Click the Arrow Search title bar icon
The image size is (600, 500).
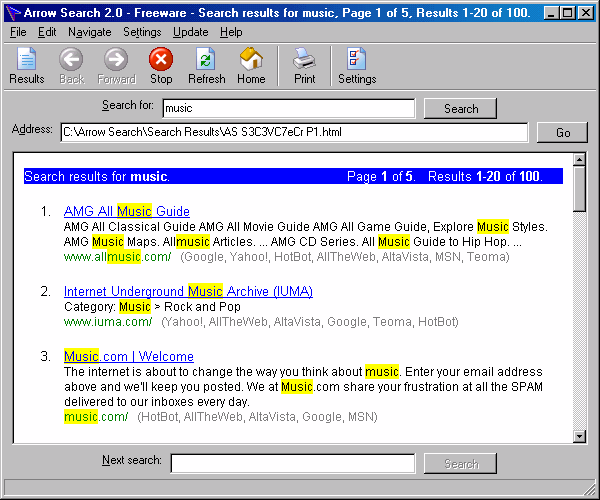(13, 13)
